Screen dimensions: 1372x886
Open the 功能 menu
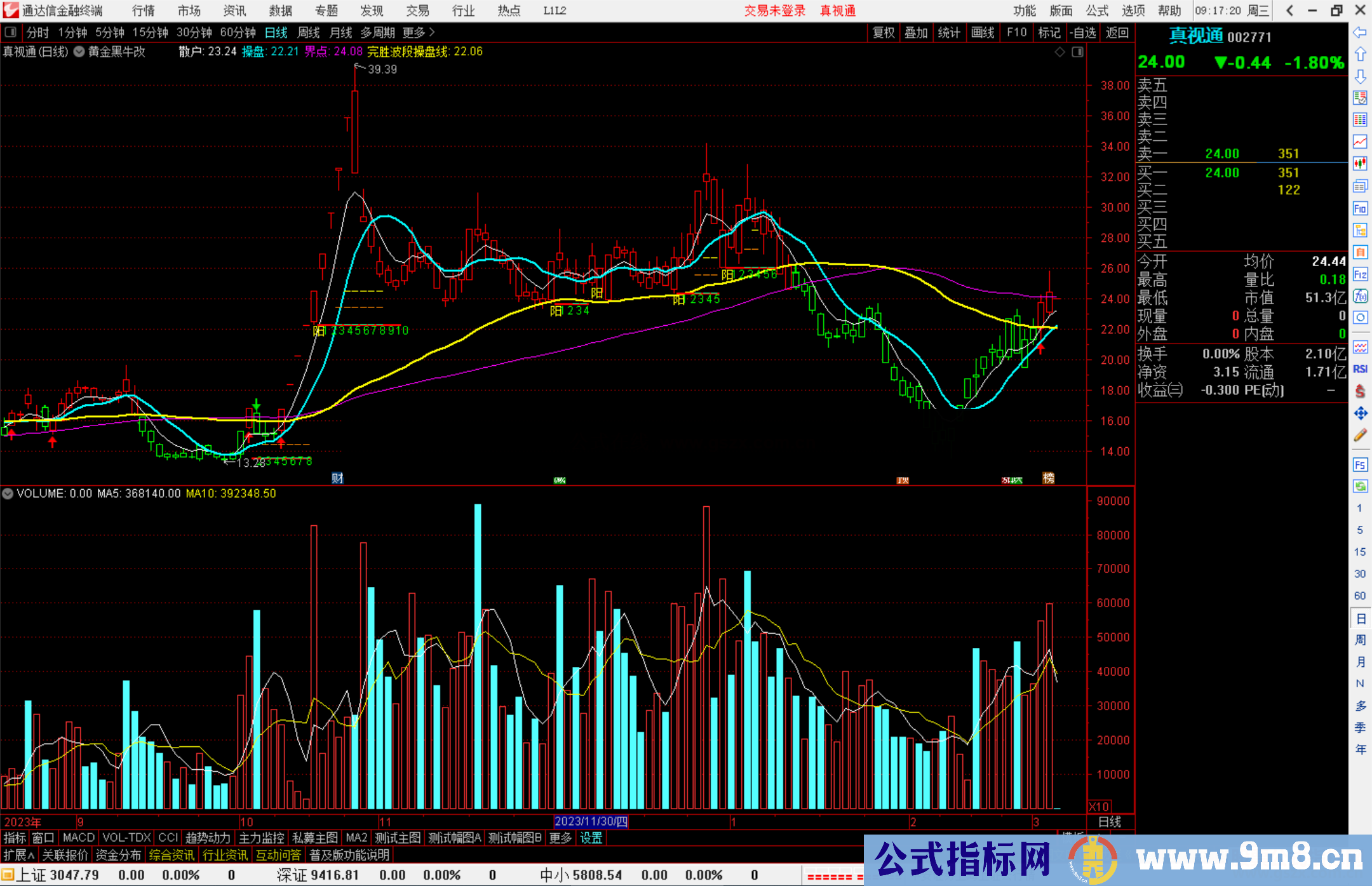coord(1025,11)
